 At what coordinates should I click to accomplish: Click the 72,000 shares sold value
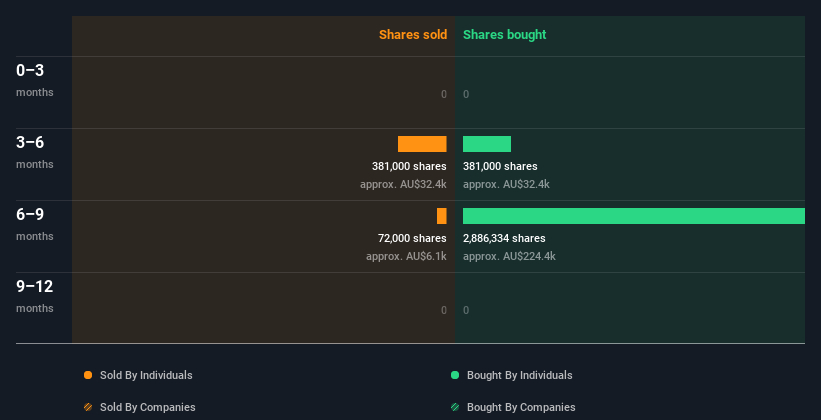tap(412, 238)
